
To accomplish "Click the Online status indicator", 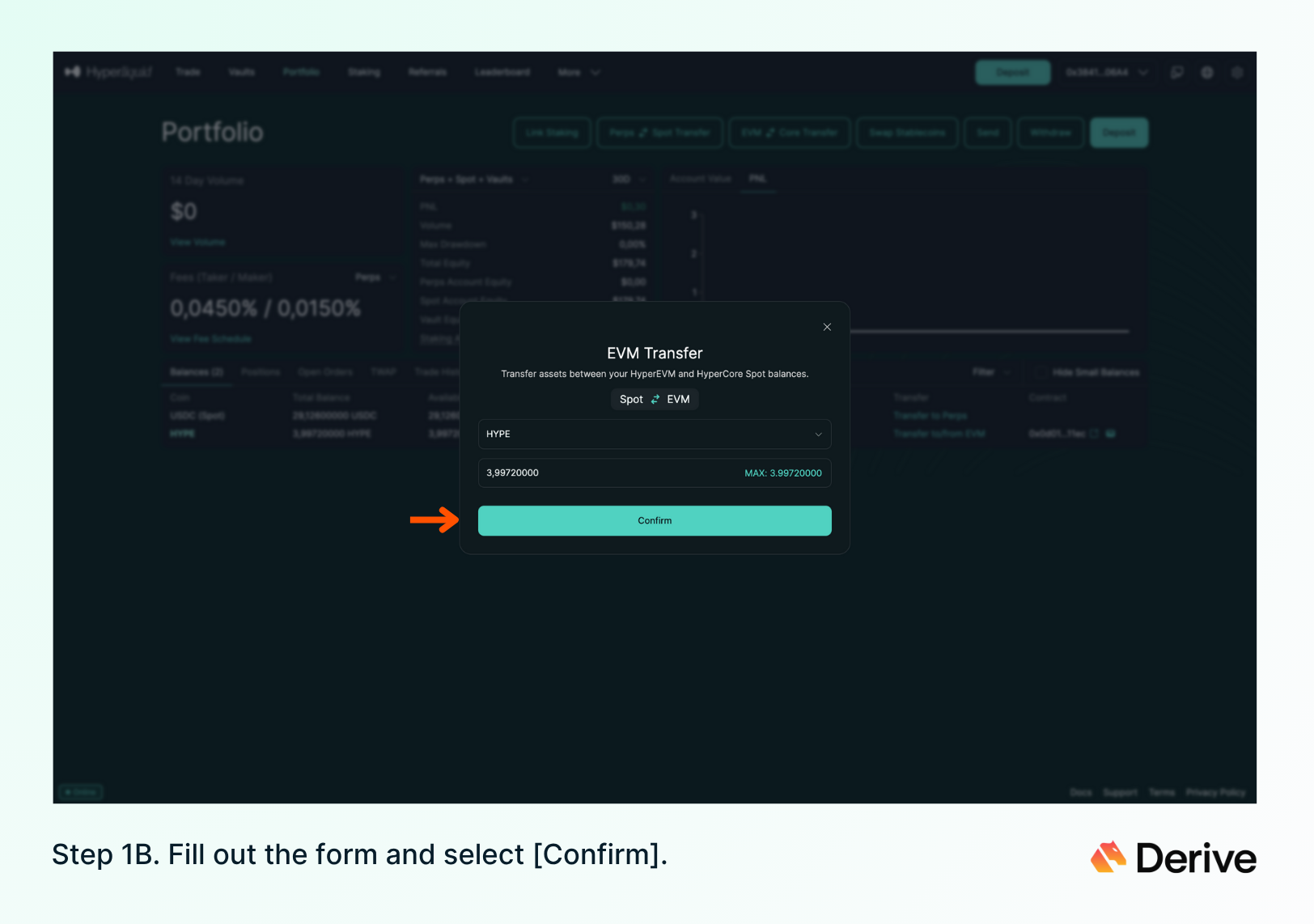I will click(82, 792).
